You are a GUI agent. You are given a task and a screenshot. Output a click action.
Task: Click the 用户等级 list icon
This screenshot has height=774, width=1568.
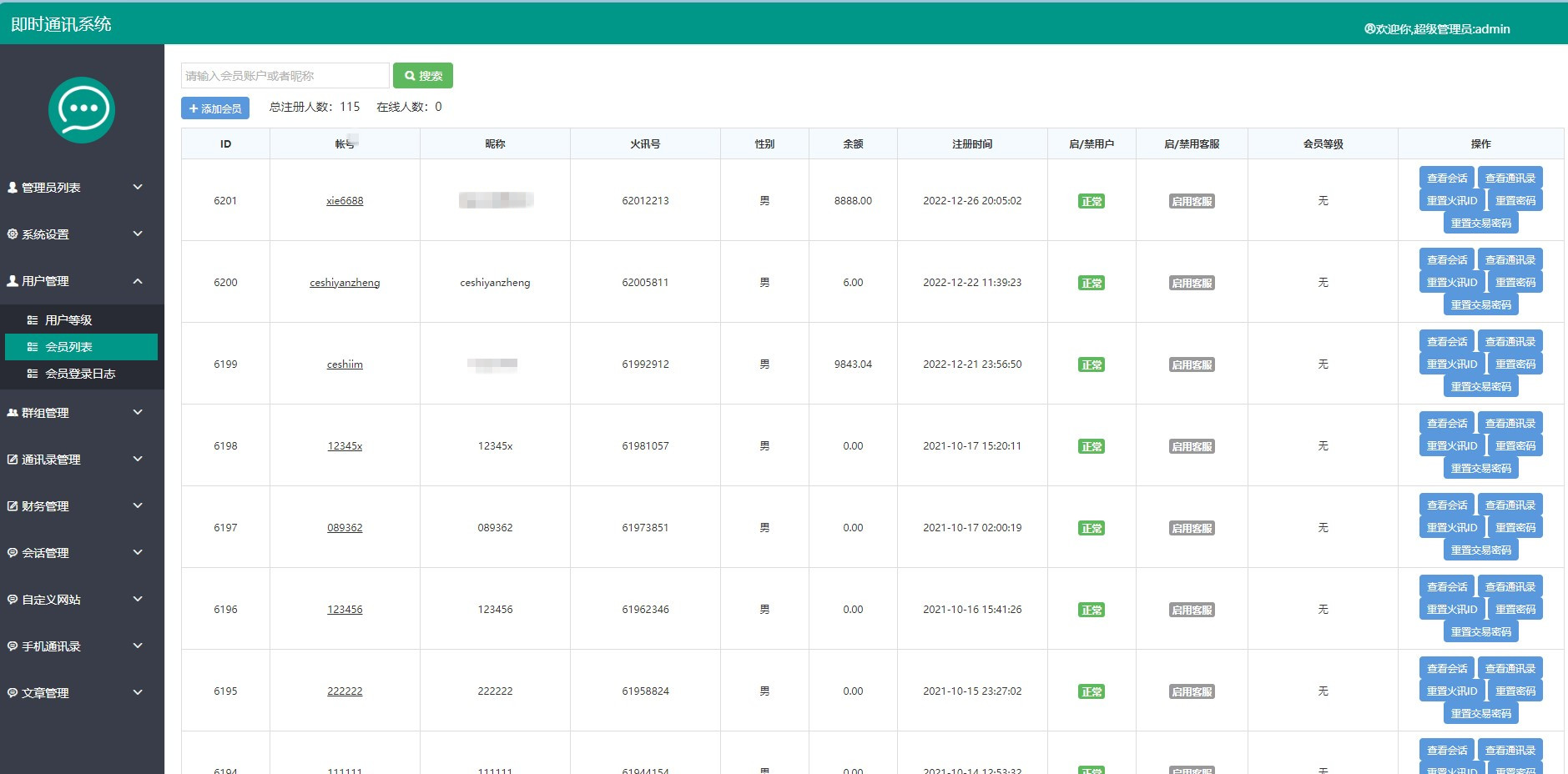(x=33, y=320)
